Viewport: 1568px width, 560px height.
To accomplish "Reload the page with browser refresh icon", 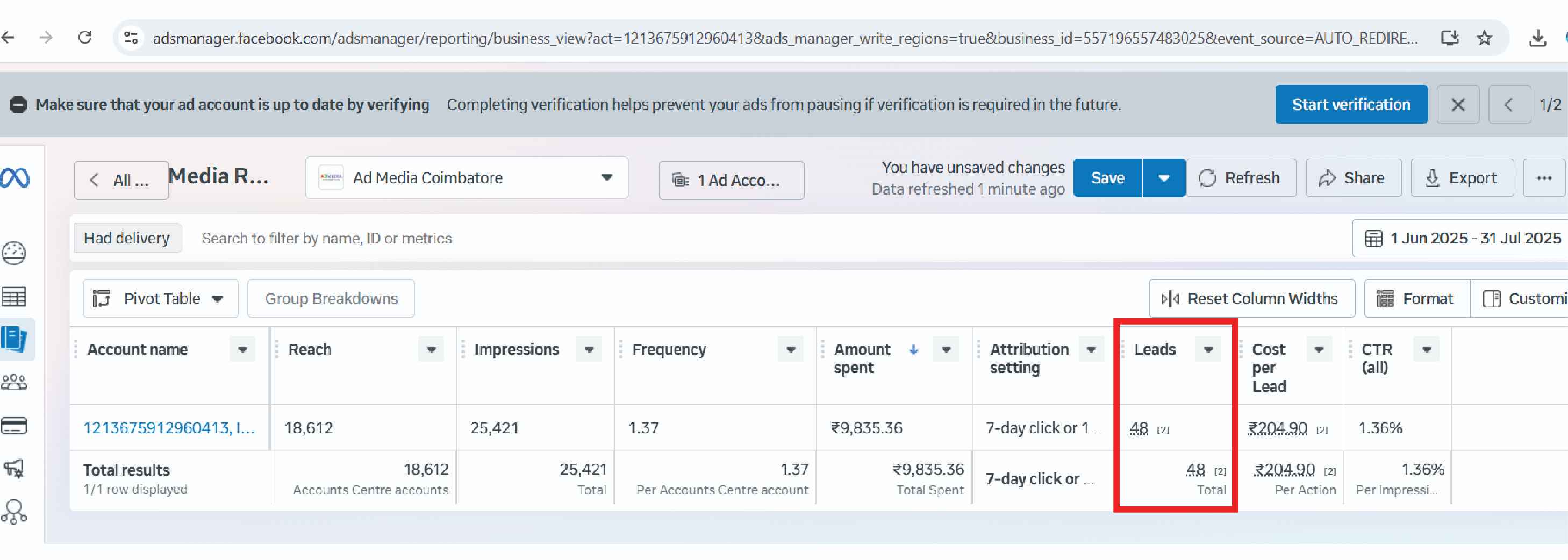I will [85, 38].
